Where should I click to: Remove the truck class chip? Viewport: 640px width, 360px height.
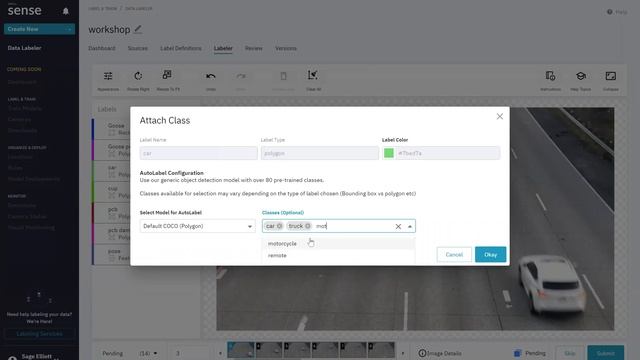click(308, 226)
